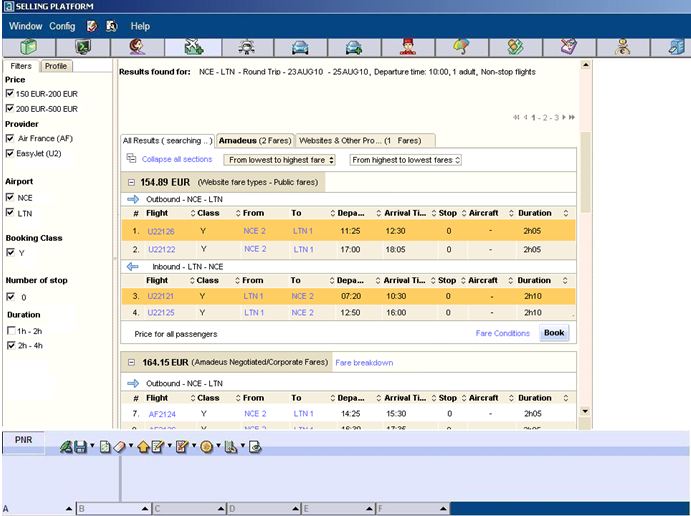Open the purple ticket with pencil icon

(569, 47)
